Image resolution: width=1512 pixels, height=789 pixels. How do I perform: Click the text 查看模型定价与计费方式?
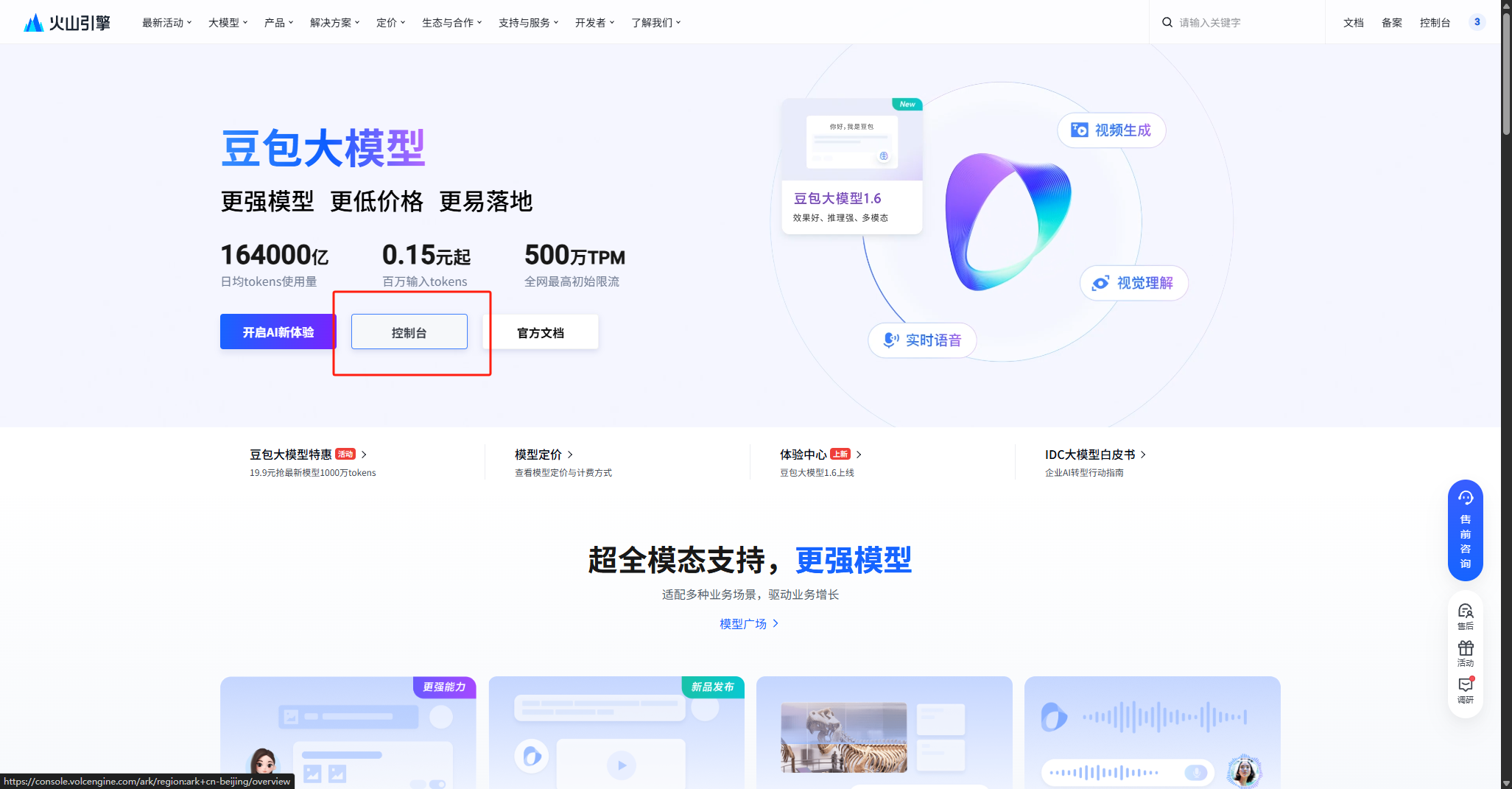[563, 473]
